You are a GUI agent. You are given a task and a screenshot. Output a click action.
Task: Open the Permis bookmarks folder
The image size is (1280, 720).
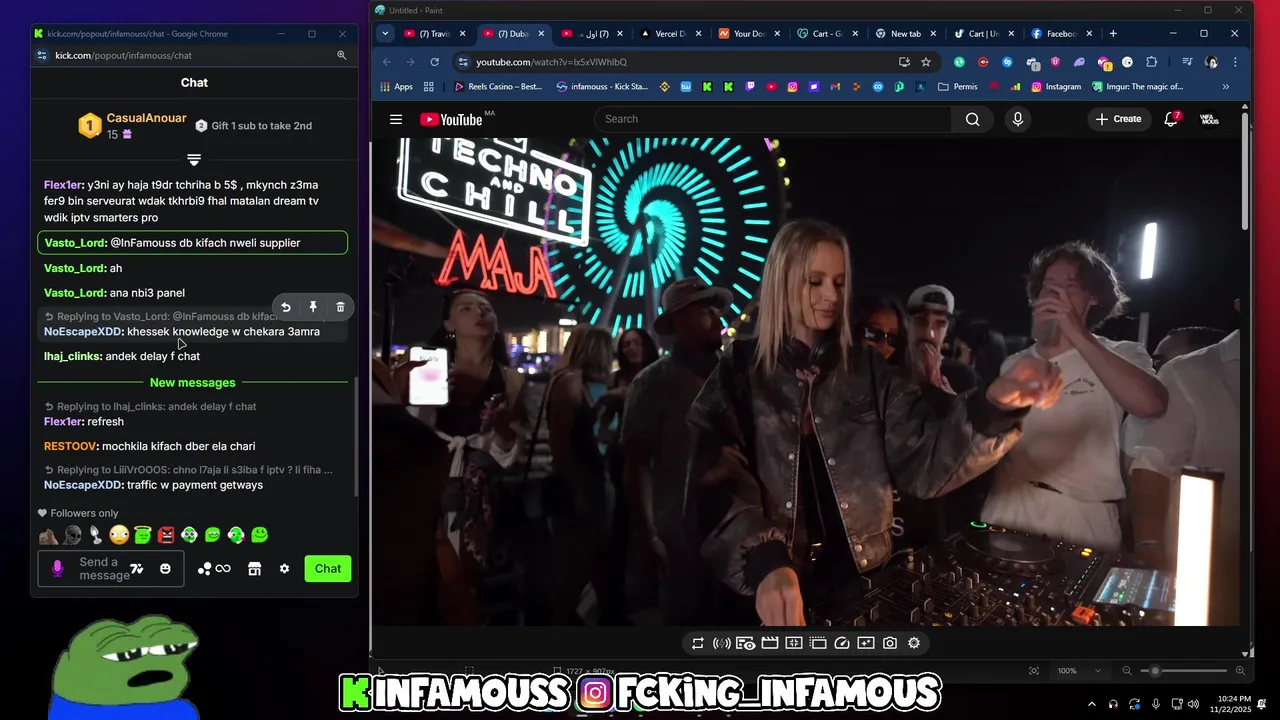point(958,87)
